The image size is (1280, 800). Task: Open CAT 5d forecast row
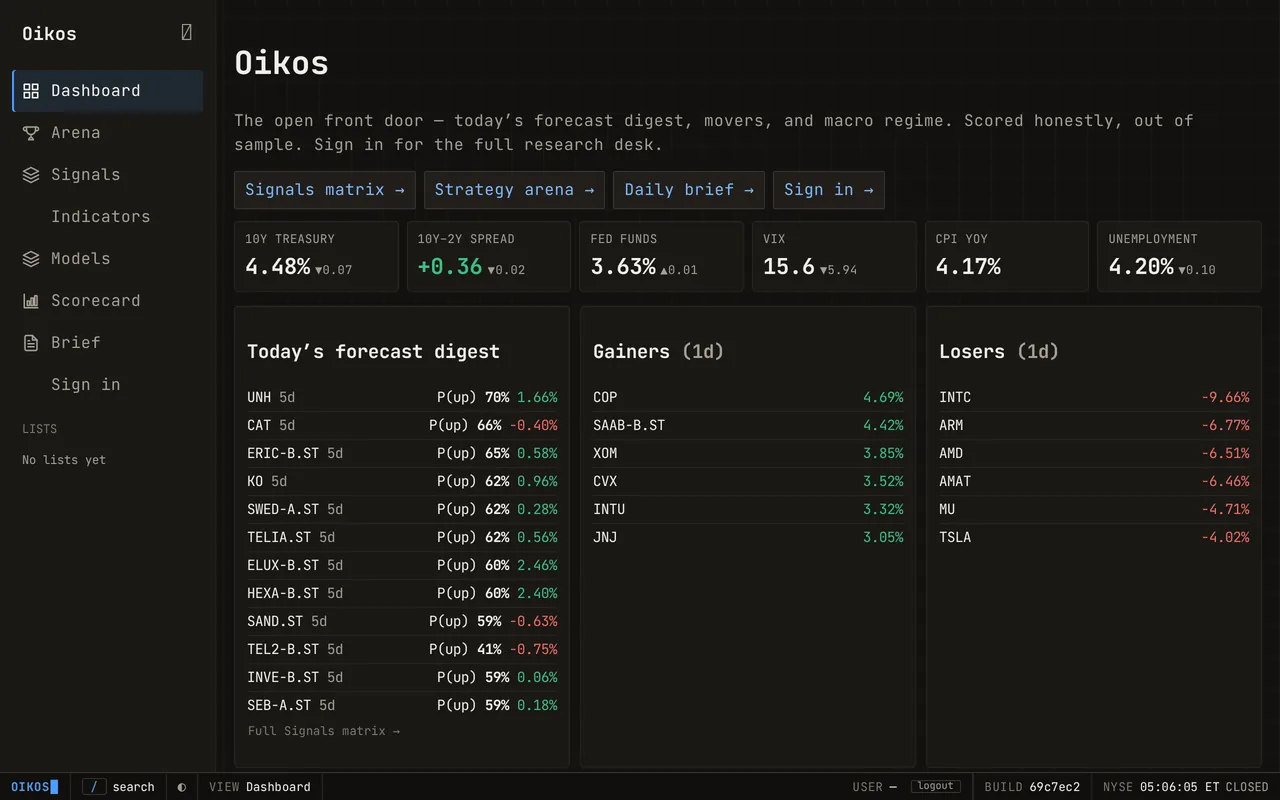click(x=402, y=425)
